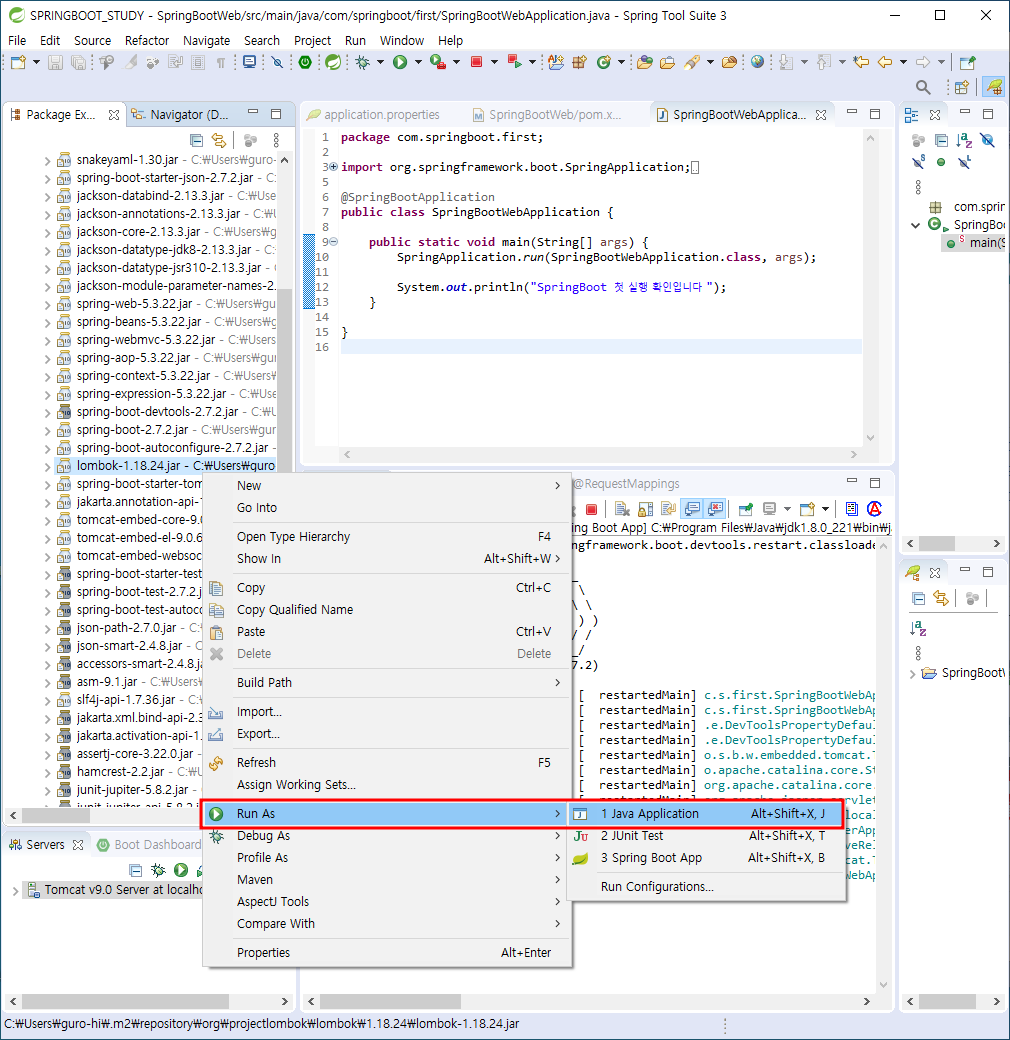Switch to Boot Dashboard tab

click(x=149, y=844)
